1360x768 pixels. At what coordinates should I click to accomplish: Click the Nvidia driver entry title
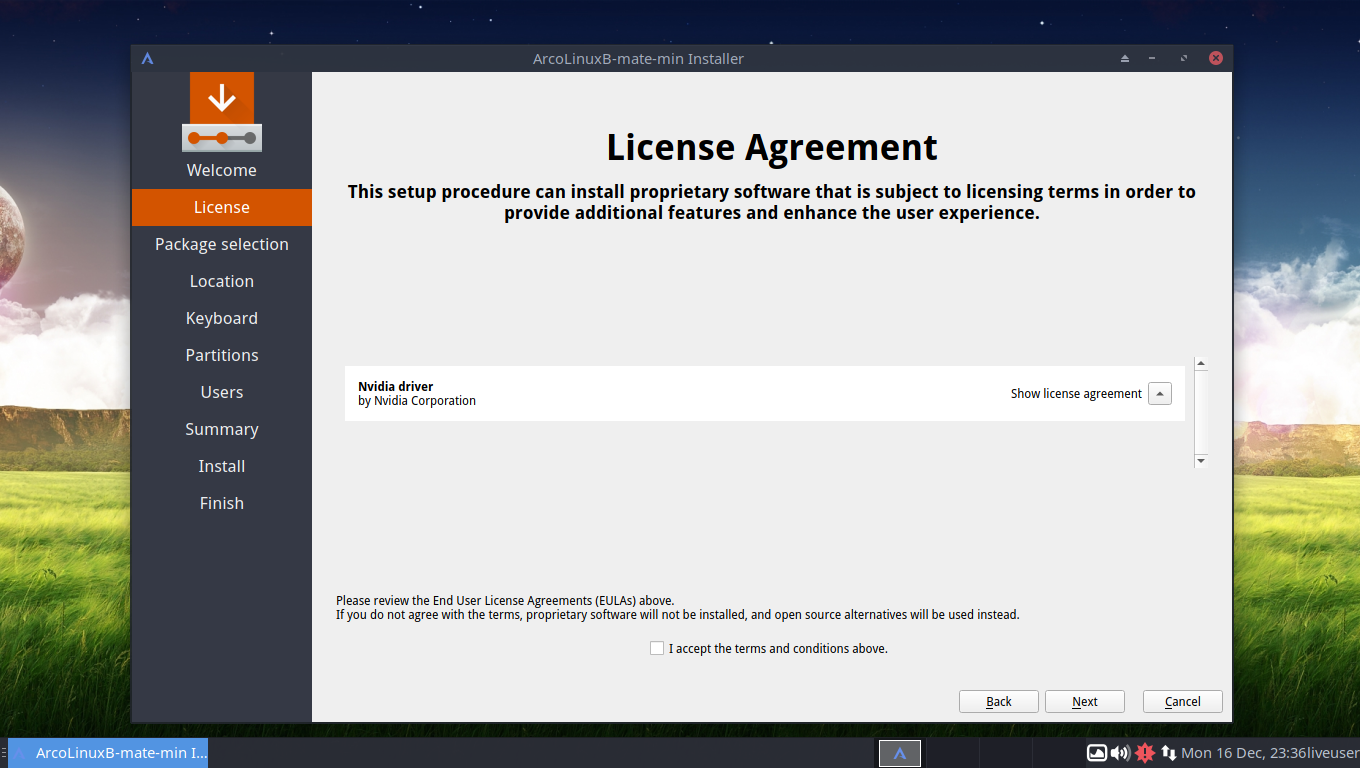396,387
